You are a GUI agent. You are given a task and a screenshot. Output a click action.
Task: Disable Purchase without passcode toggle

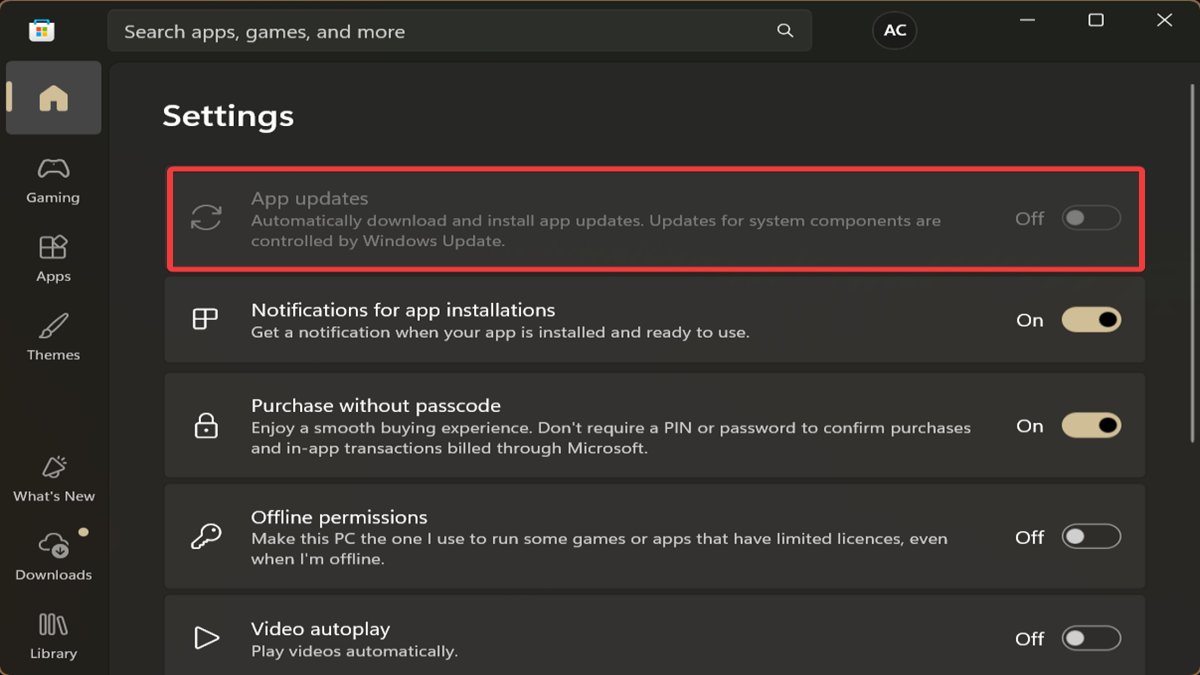tap(1091, 426)
